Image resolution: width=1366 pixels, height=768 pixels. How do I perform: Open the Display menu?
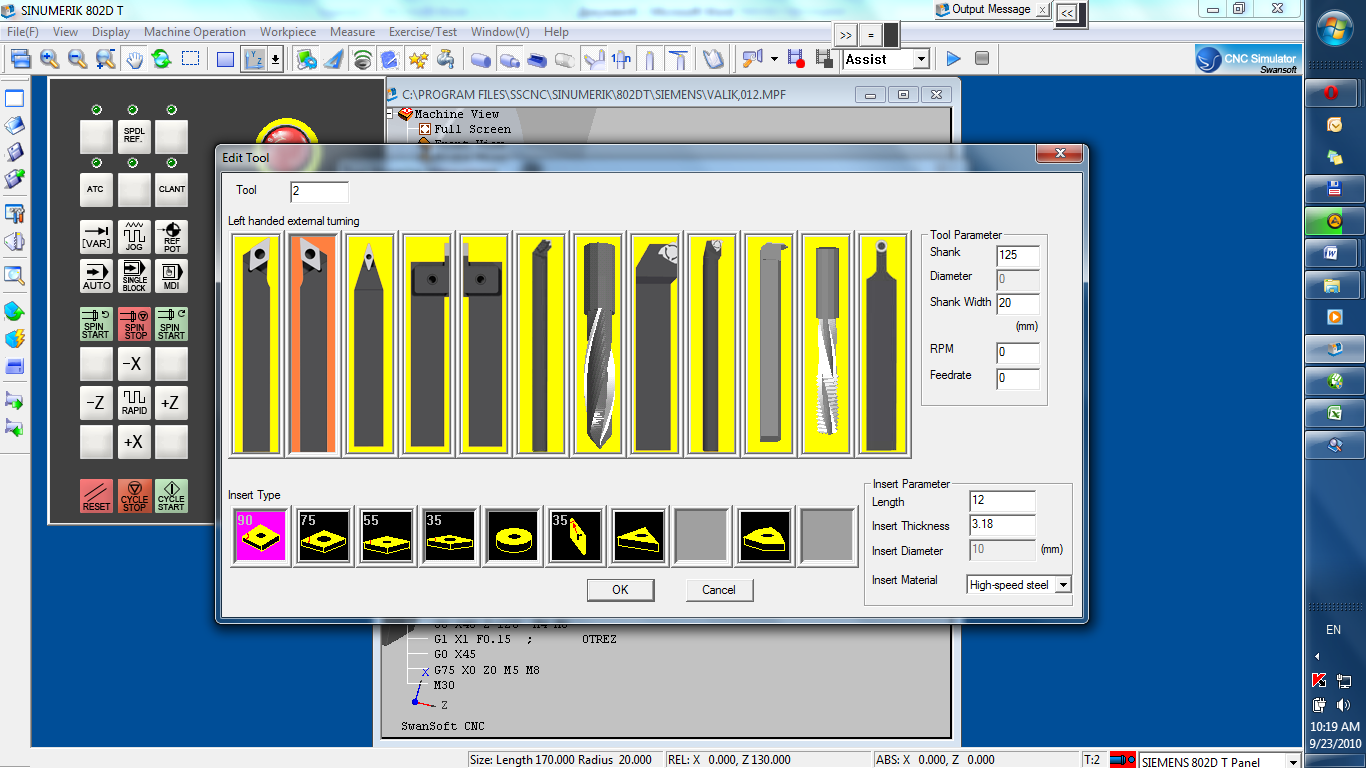[x=111, y=32]
